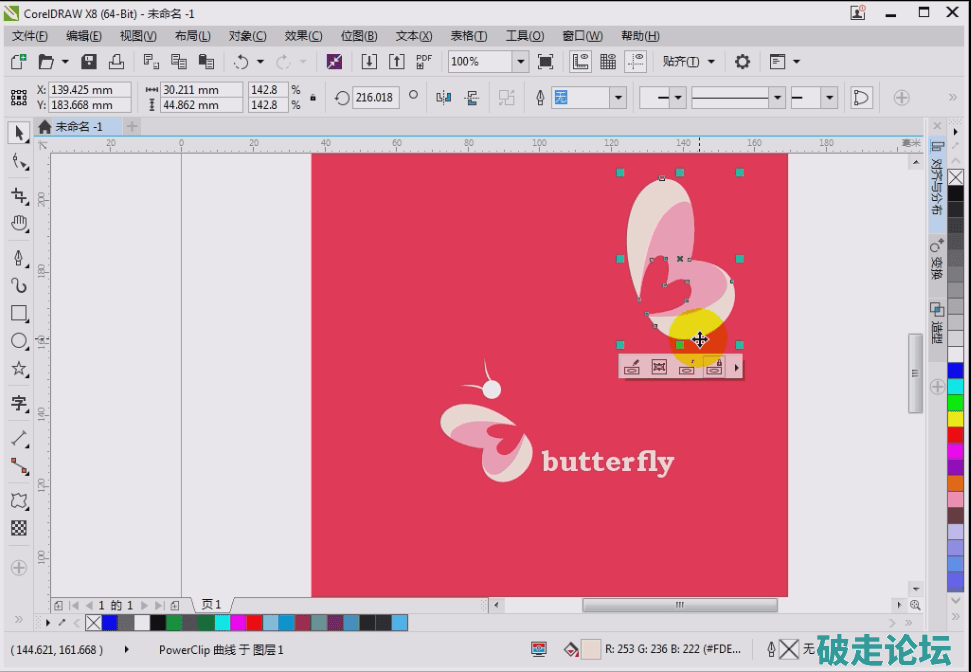This screenshot has width=971, height=672.
Task: Click the Save disk icon
Action: coord(89,62)
